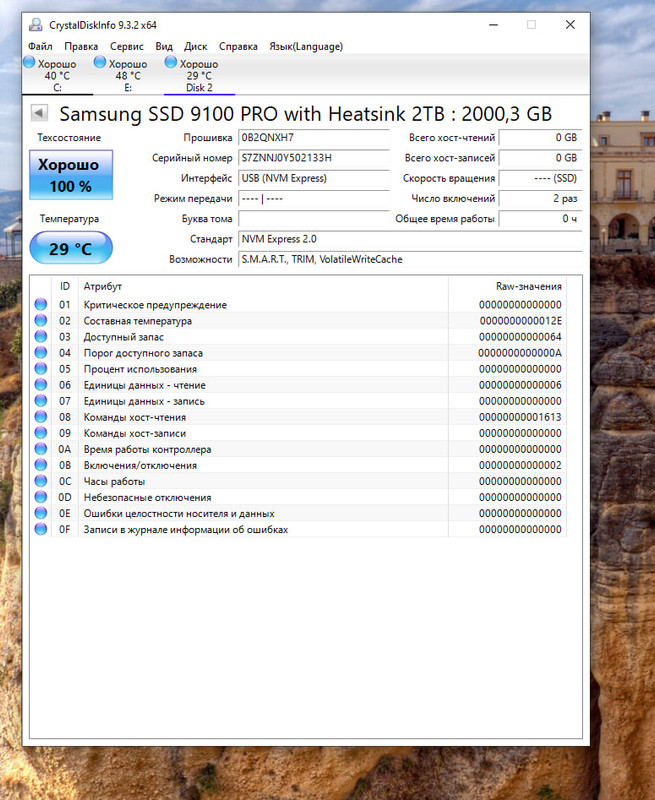
Task: Click the status orb of attribute 01
Action: (41, 305)
